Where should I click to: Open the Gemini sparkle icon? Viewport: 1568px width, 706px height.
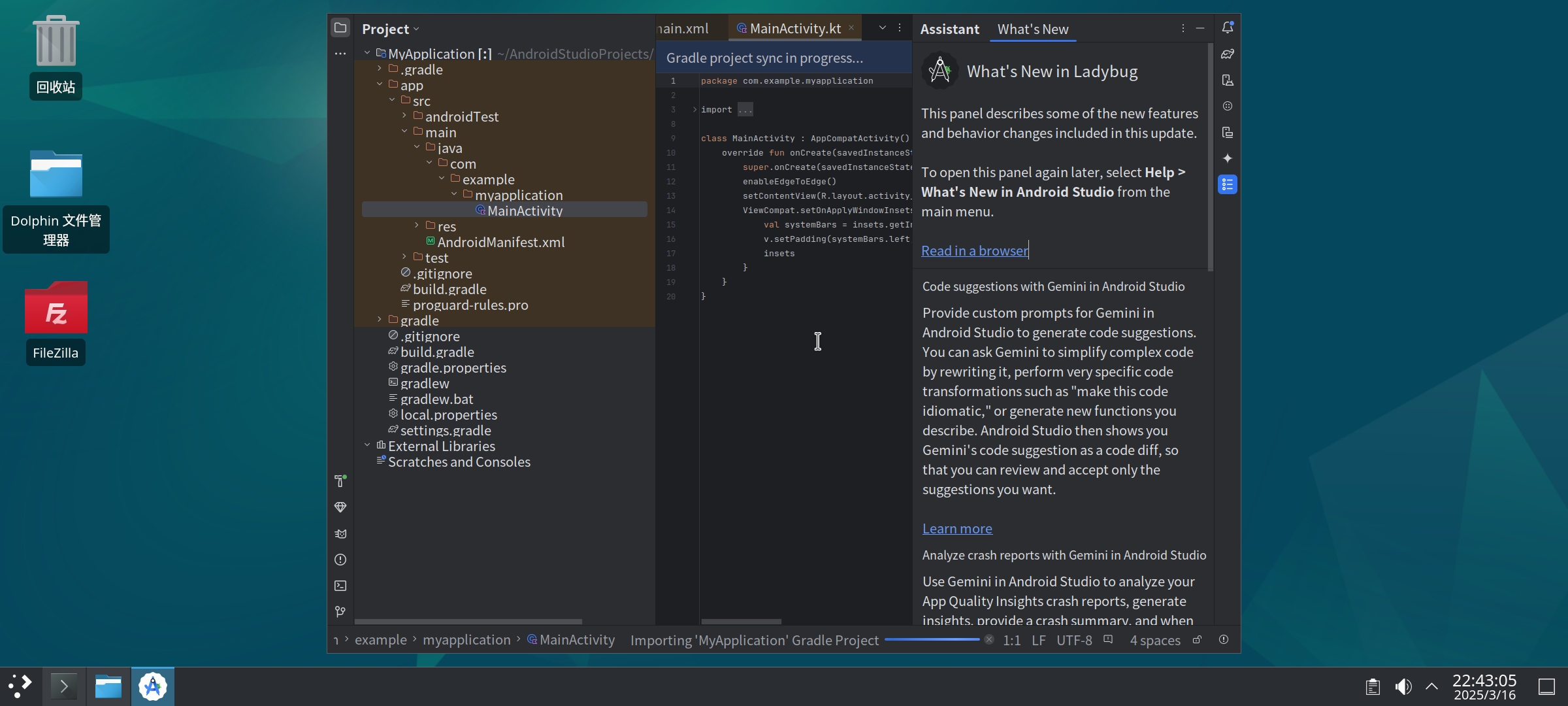pos(1228,158)
